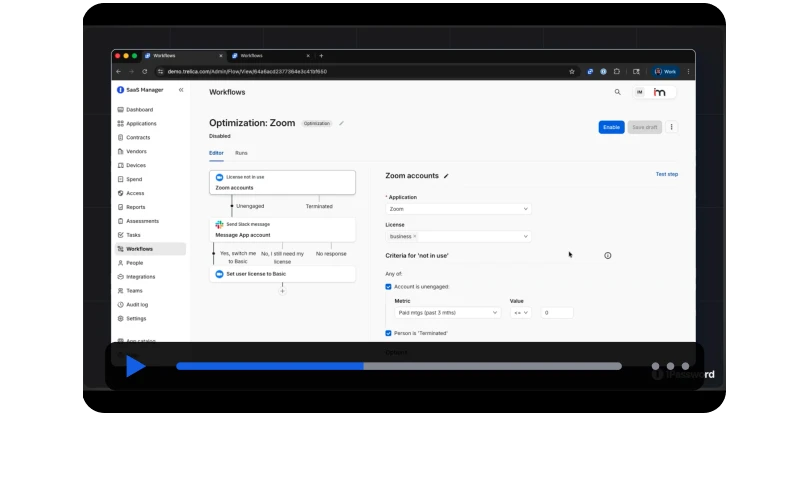This screenshot has height=504, width=810.
Task: Switch to the Runs tab
Action: point(241,153)
